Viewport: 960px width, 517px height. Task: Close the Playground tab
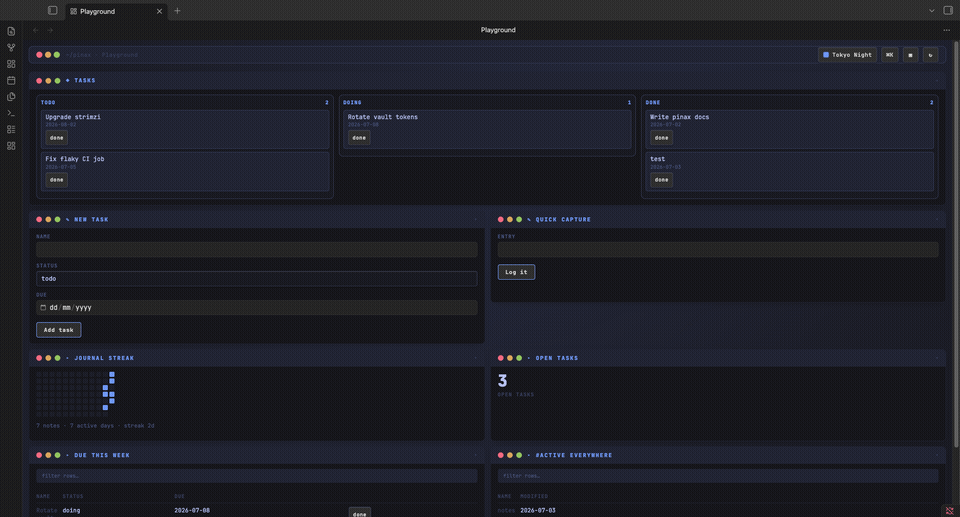[x=159, y=11]
